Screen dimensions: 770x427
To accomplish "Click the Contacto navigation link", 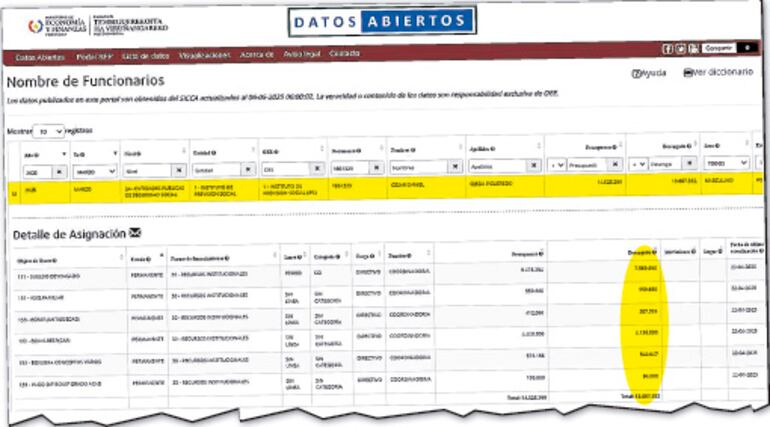I will [344, 55].
